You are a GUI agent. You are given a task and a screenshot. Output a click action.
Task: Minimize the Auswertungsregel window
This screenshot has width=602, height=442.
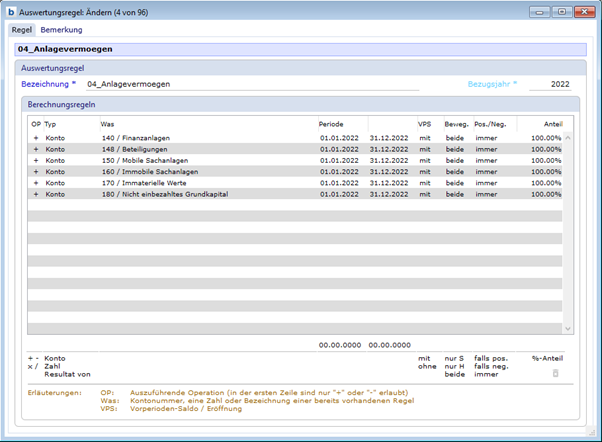pyautogui.click(x=542, y=12)
